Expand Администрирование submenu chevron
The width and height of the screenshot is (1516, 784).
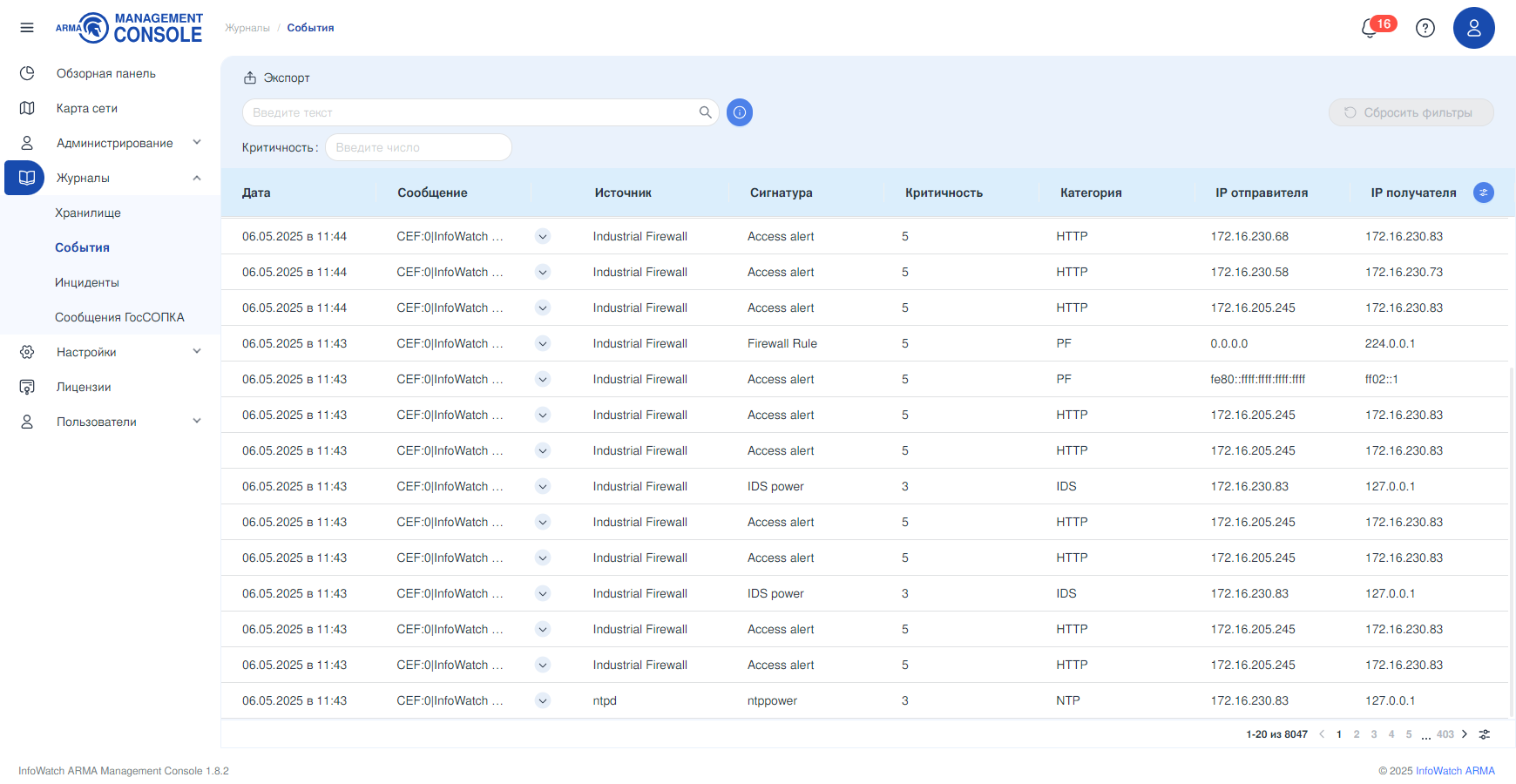(197, 143)
